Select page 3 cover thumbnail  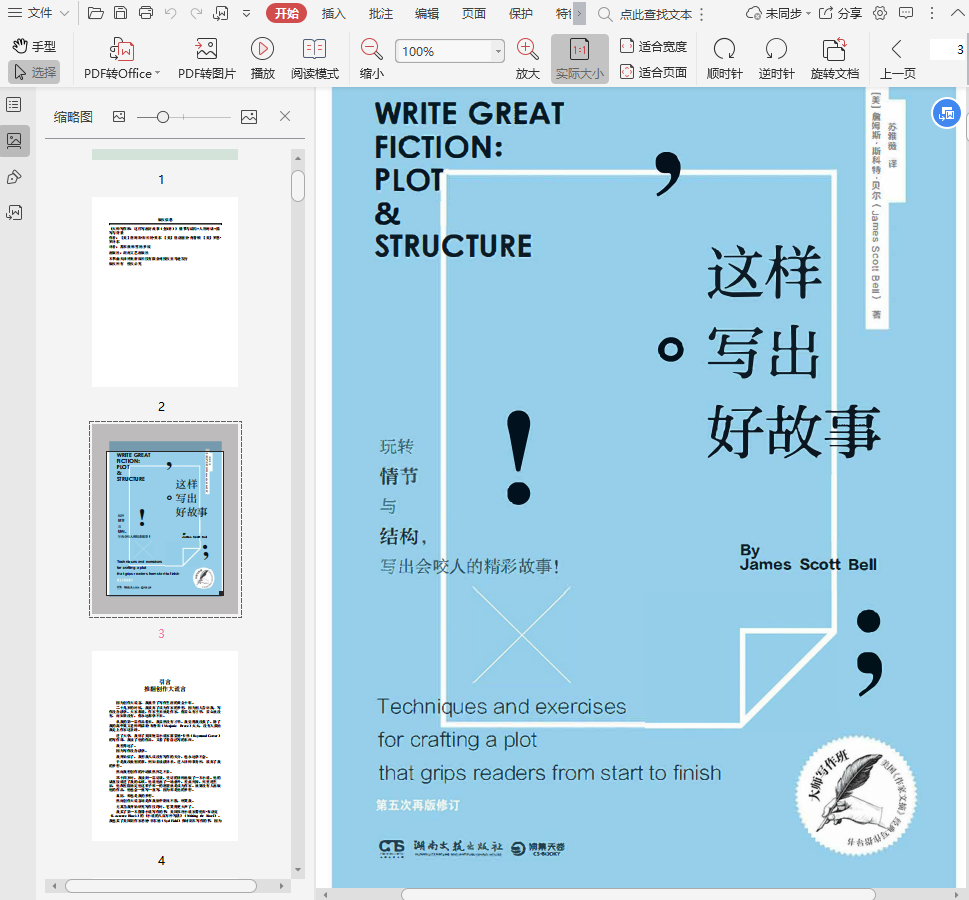165,519
